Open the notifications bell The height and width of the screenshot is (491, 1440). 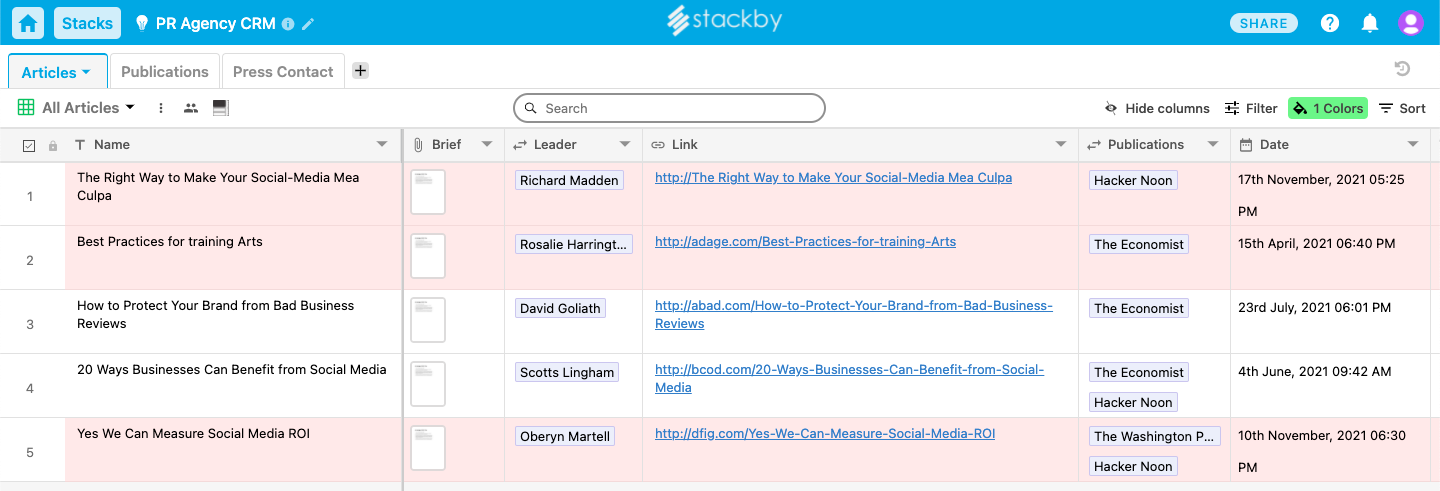[x=1370, y=23]
